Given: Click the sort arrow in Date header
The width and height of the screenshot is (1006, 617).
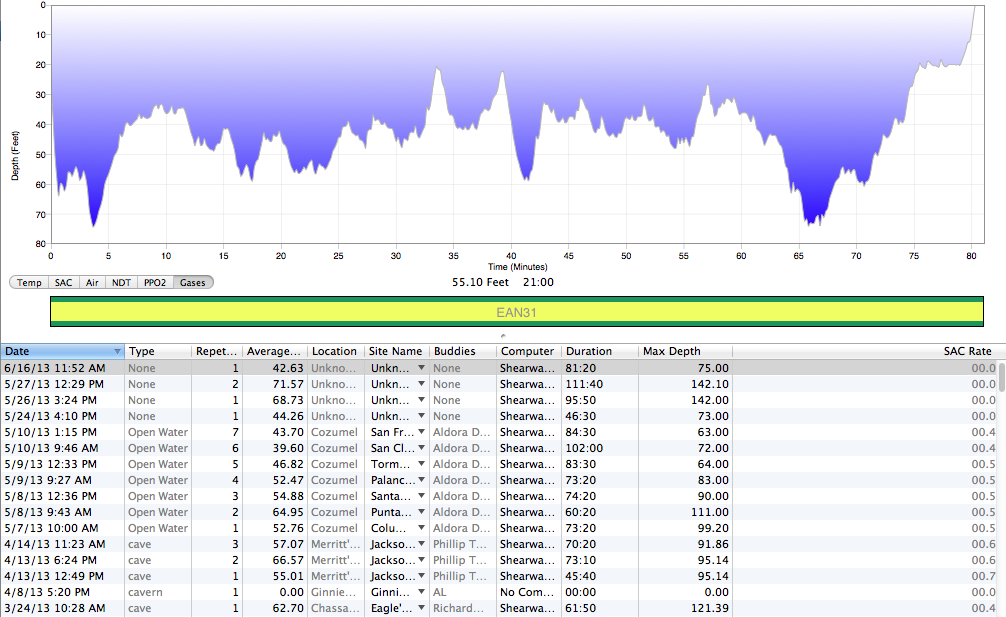Looking at the screenshot, I should tap(118, 352).
